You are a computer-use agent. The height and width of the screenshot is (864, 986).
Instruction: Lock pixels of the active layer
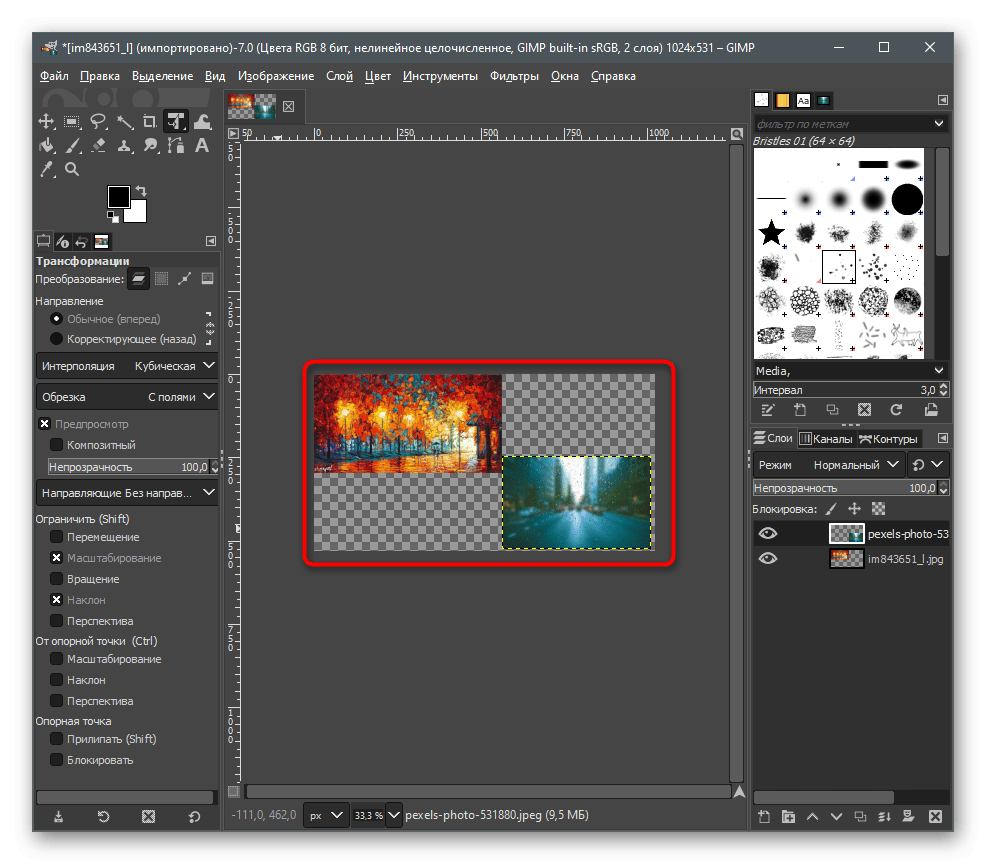pos(831,509)
